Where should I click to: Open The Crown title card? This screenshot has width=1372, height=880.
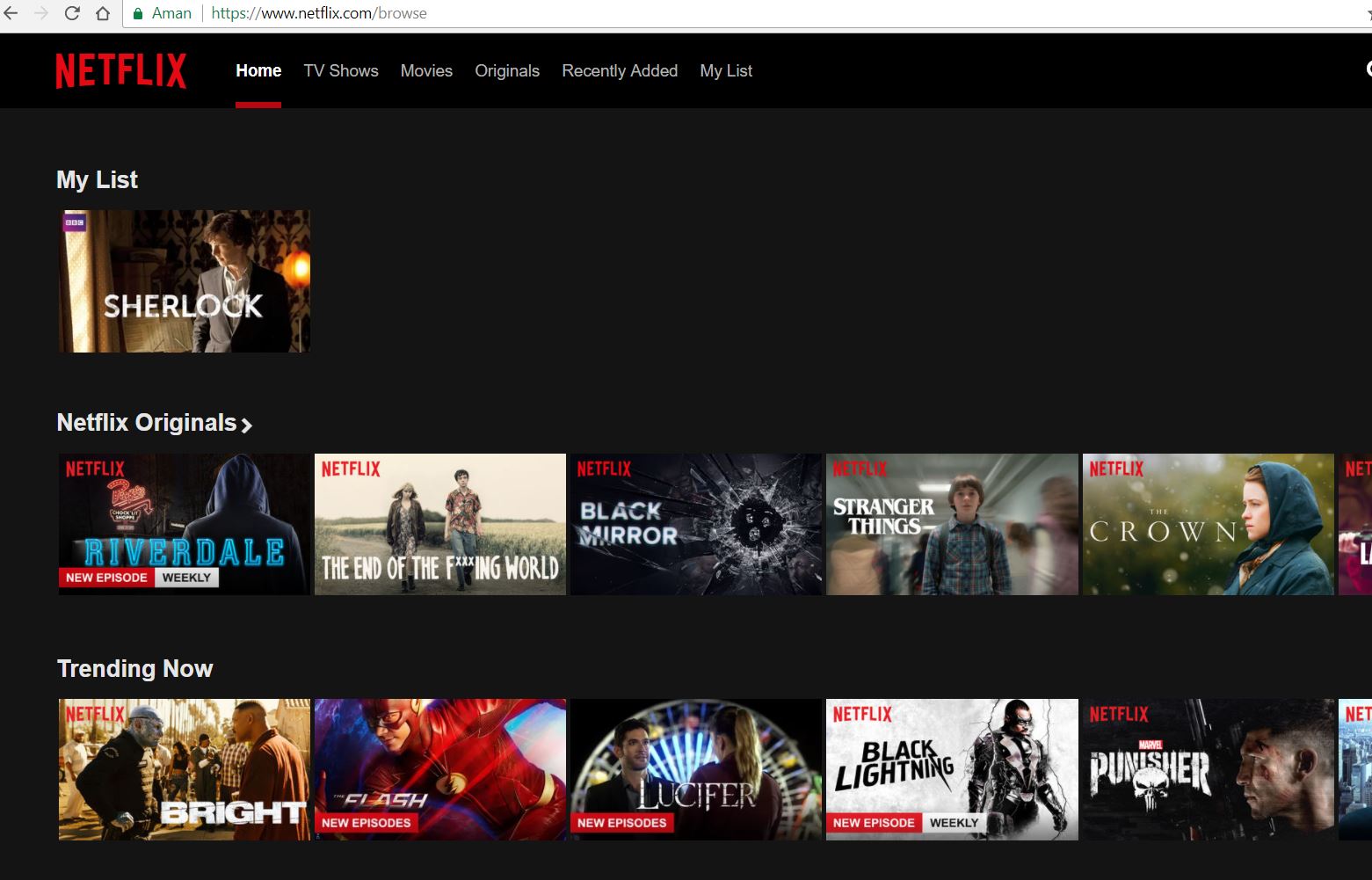(1208, 524)
